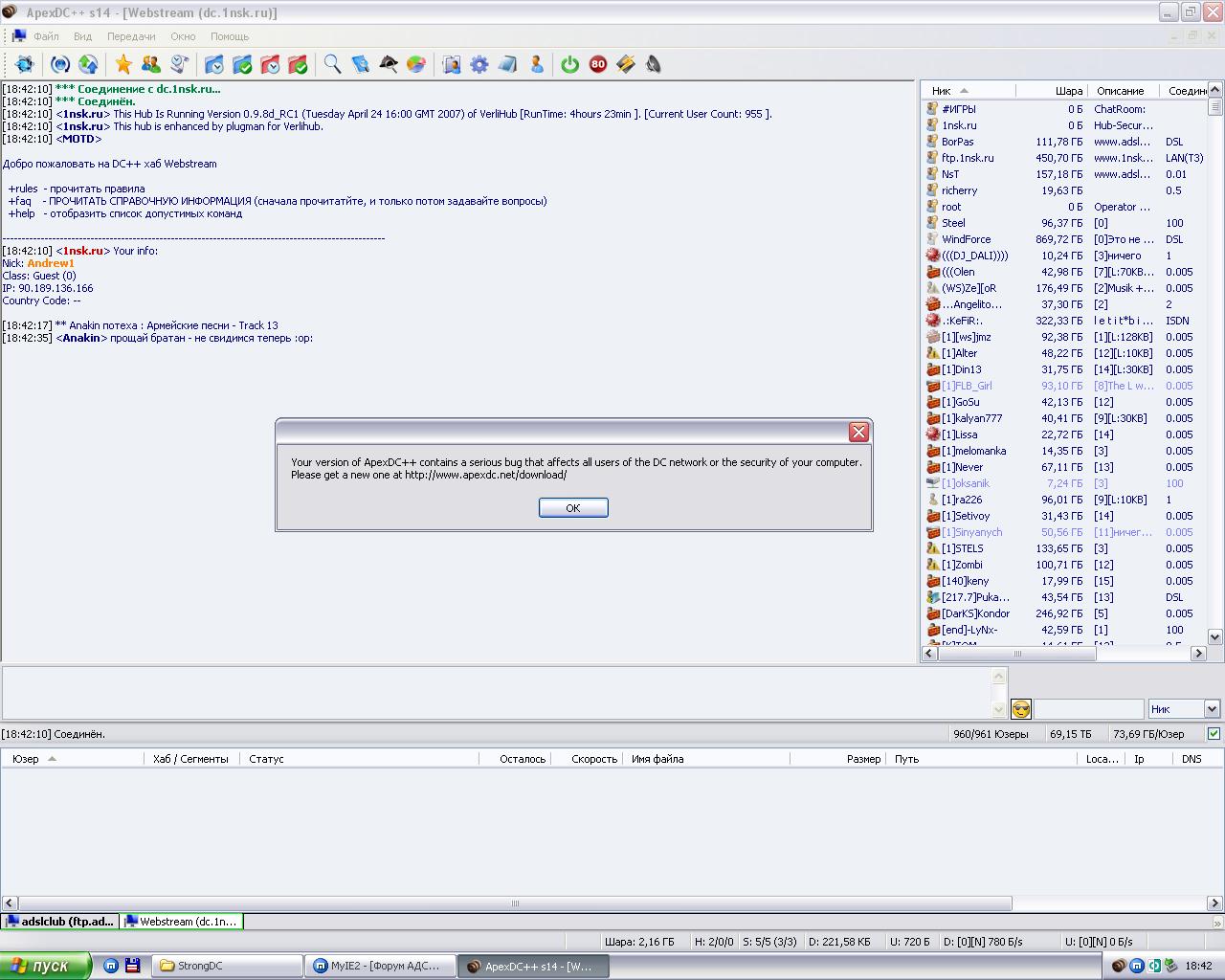Open the Notepad toolbar icon
This screenshot has width=1225, height=980.
507,64
